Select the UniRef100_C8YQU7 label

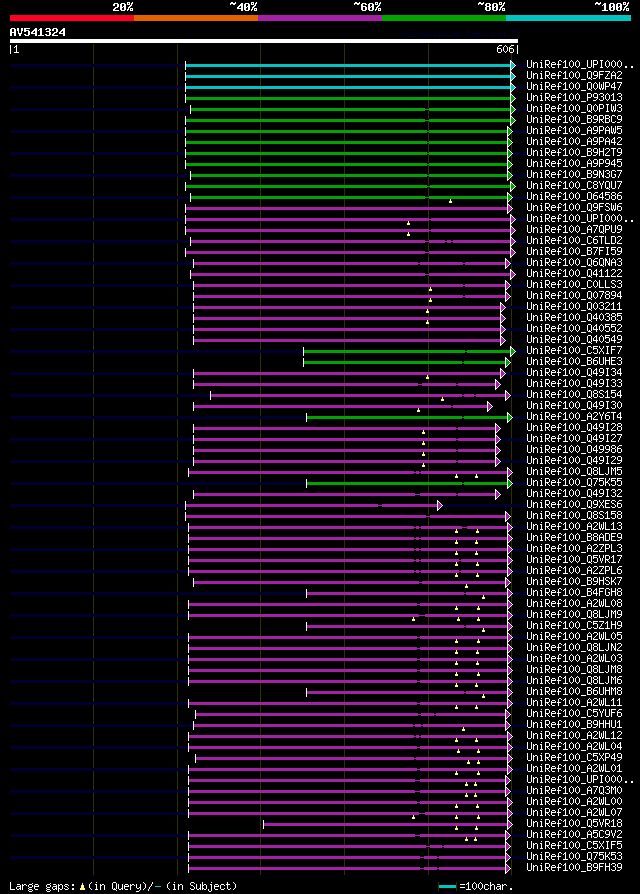(x=574, y=185)
